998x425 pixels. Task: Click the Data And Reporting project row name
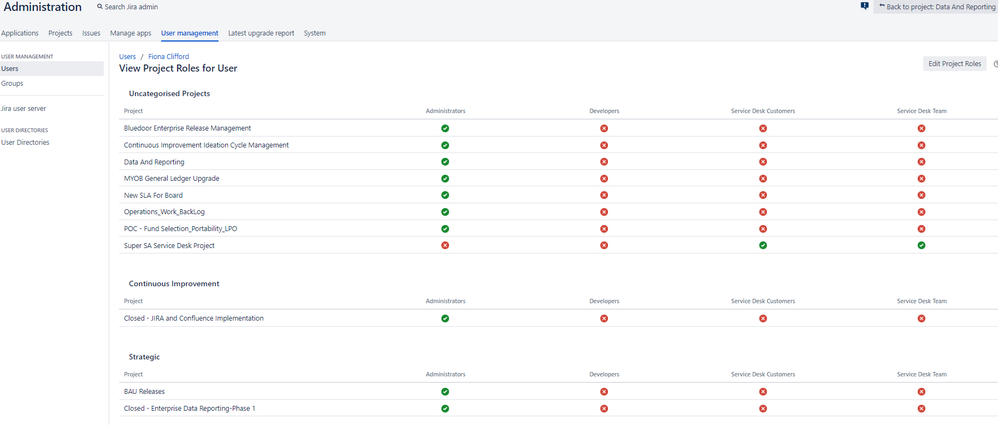(154, 162)
